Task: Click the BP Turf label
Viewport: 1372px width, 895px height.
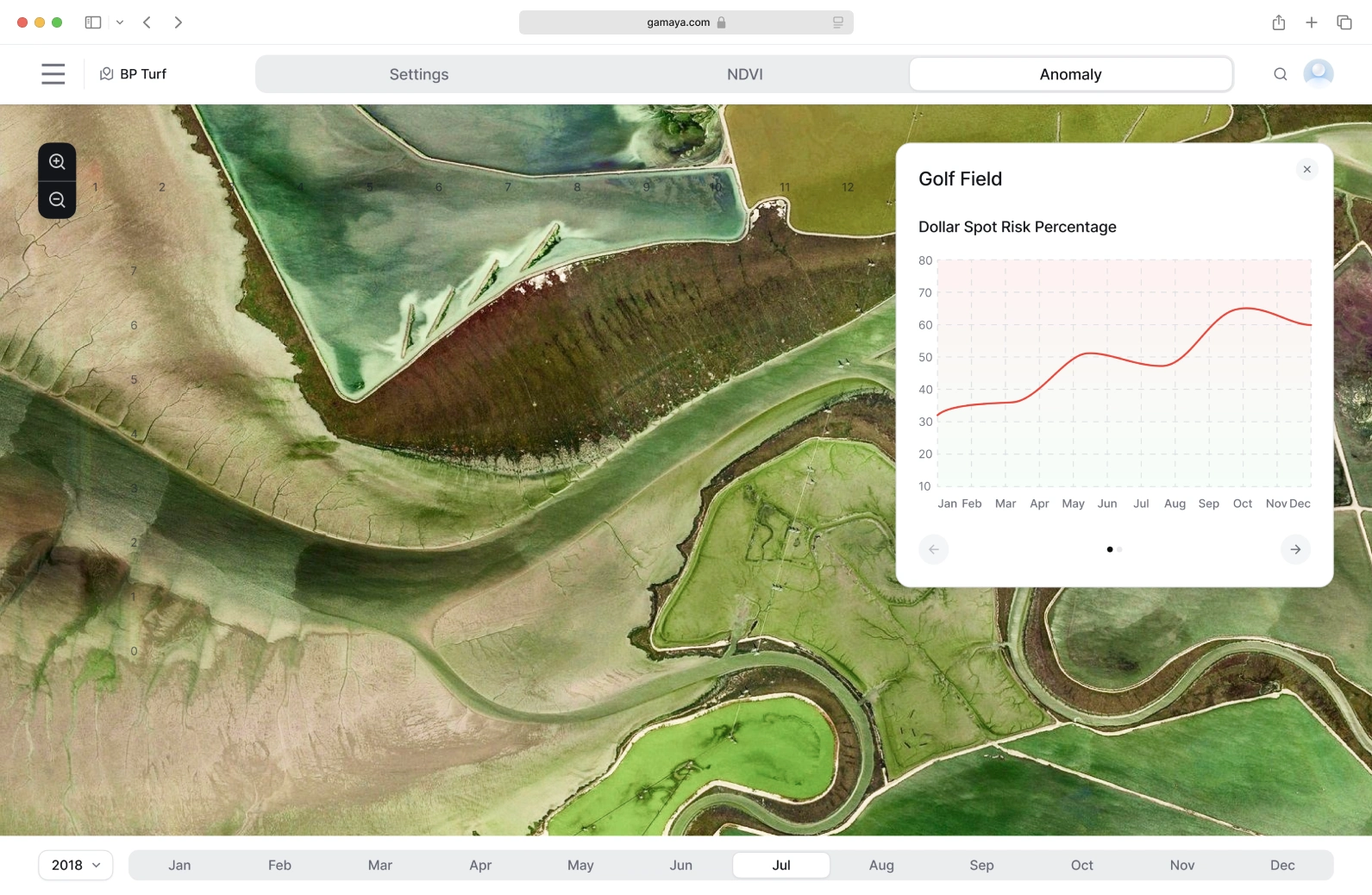Action: click(x=143, y=74)
